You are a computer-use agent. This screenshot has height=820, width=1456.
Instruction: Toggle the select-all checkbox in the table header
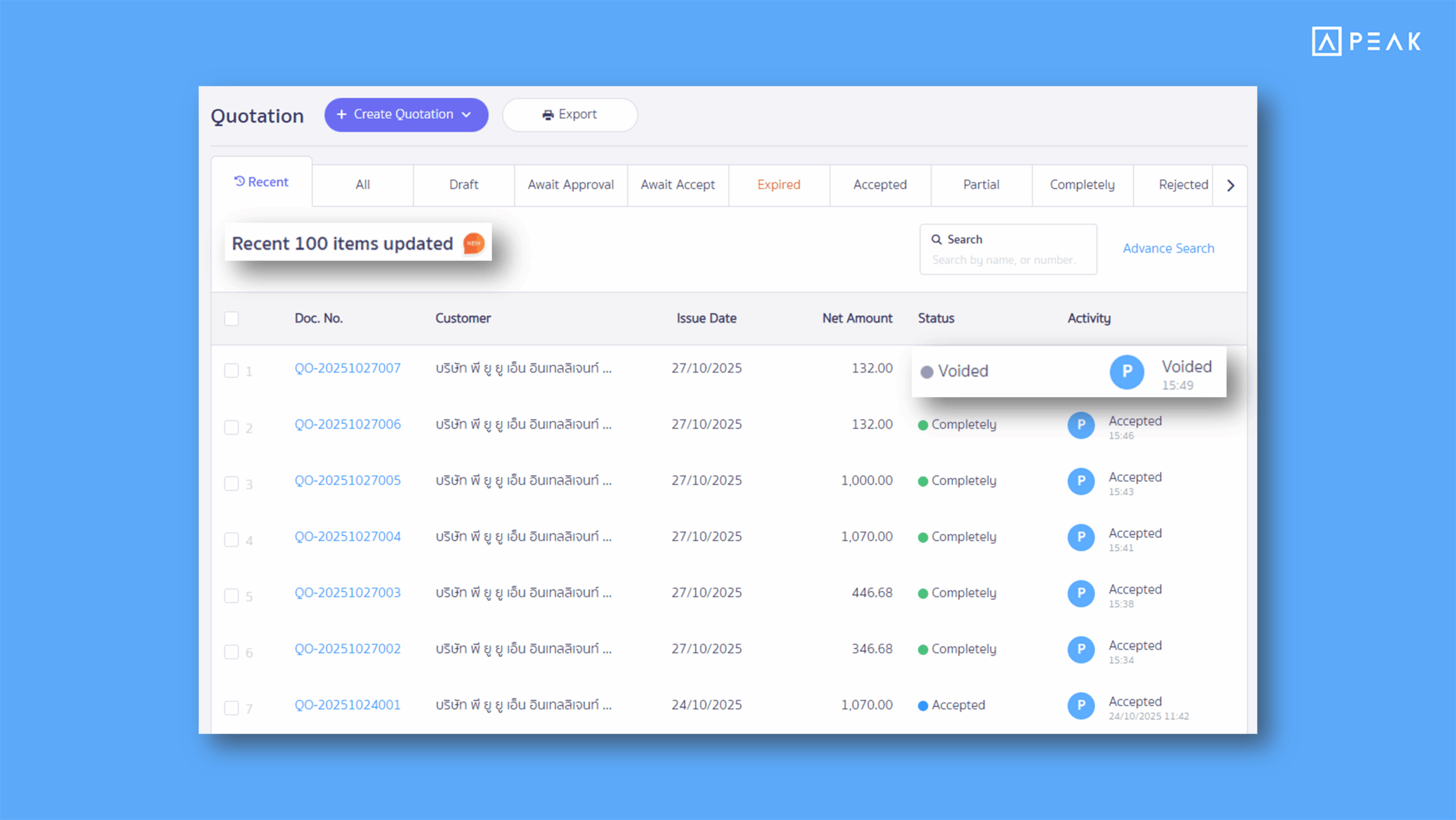point(231,318)
